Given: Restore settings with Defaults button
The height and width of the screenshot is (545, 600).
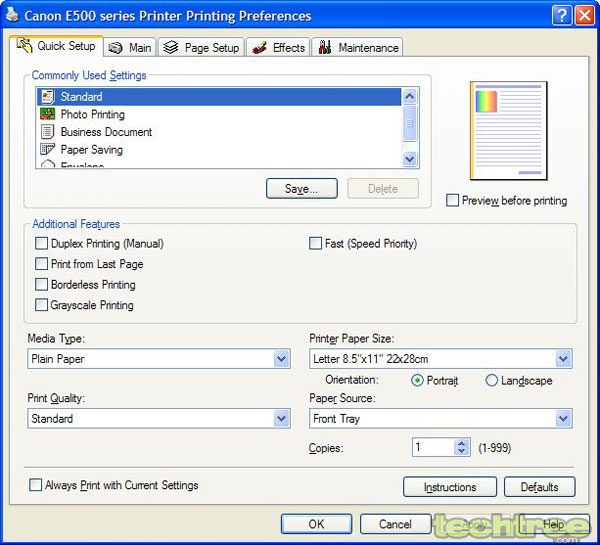Looking at the screenshot, I should coord(539,487).
